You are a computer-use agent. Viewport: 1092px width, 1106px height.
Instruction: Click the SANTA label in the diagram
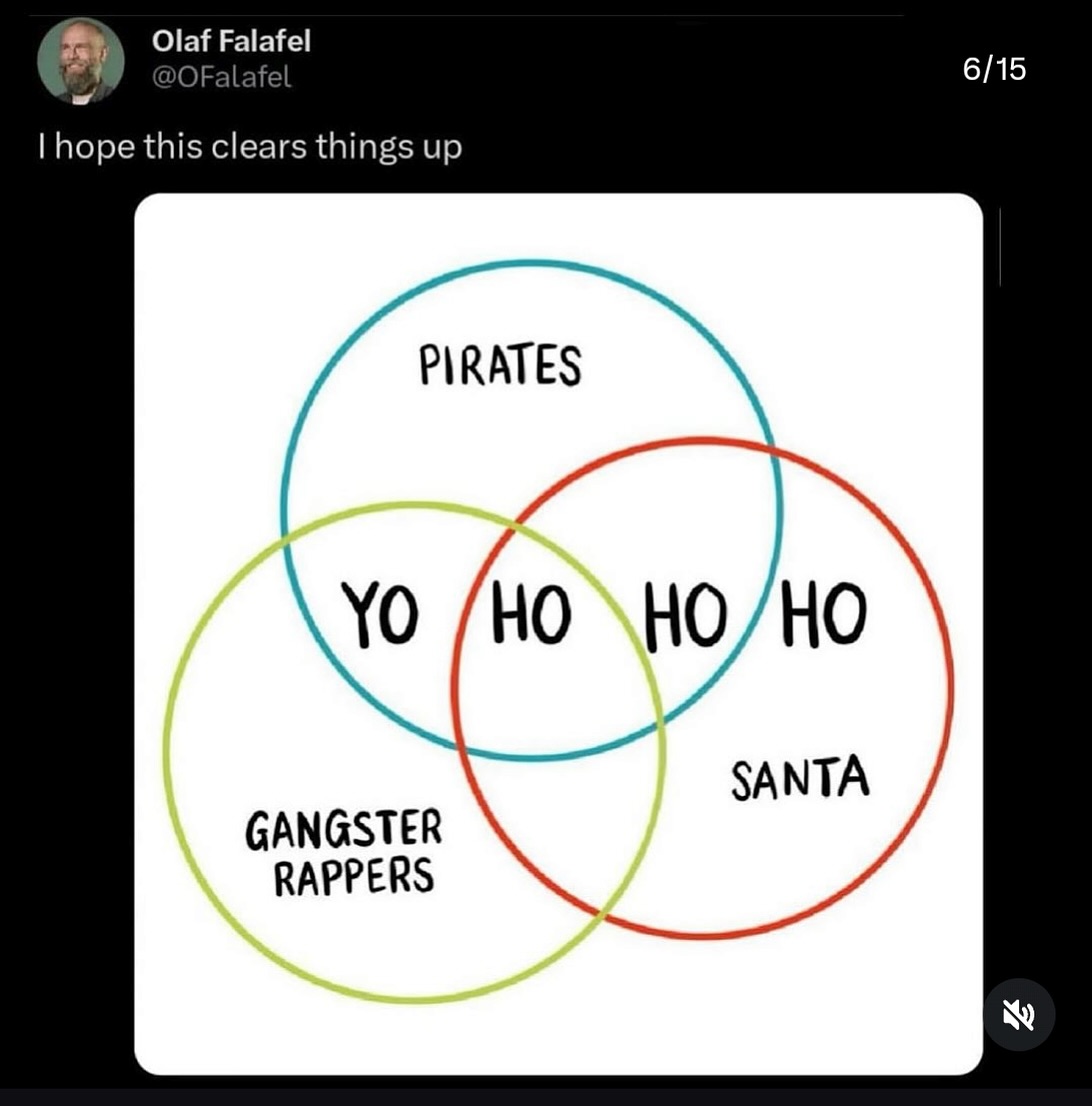[x=800, y=781]
